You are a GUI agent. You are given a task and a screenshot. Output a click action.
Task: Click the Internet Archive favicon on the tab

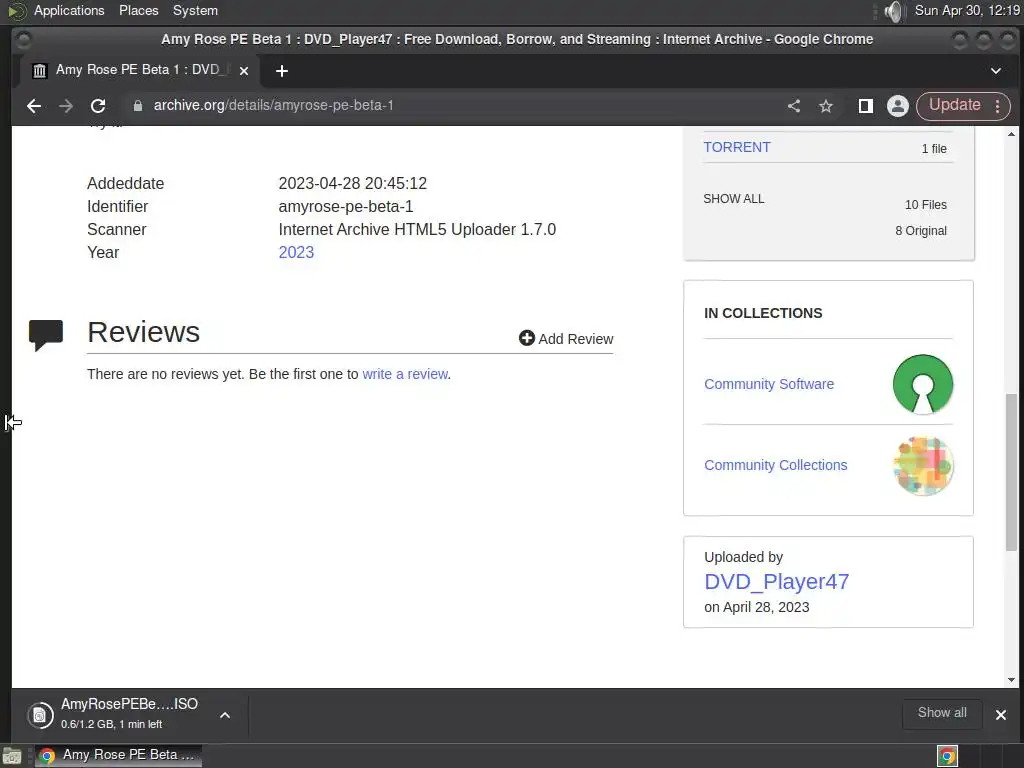[x=40, y=71]
